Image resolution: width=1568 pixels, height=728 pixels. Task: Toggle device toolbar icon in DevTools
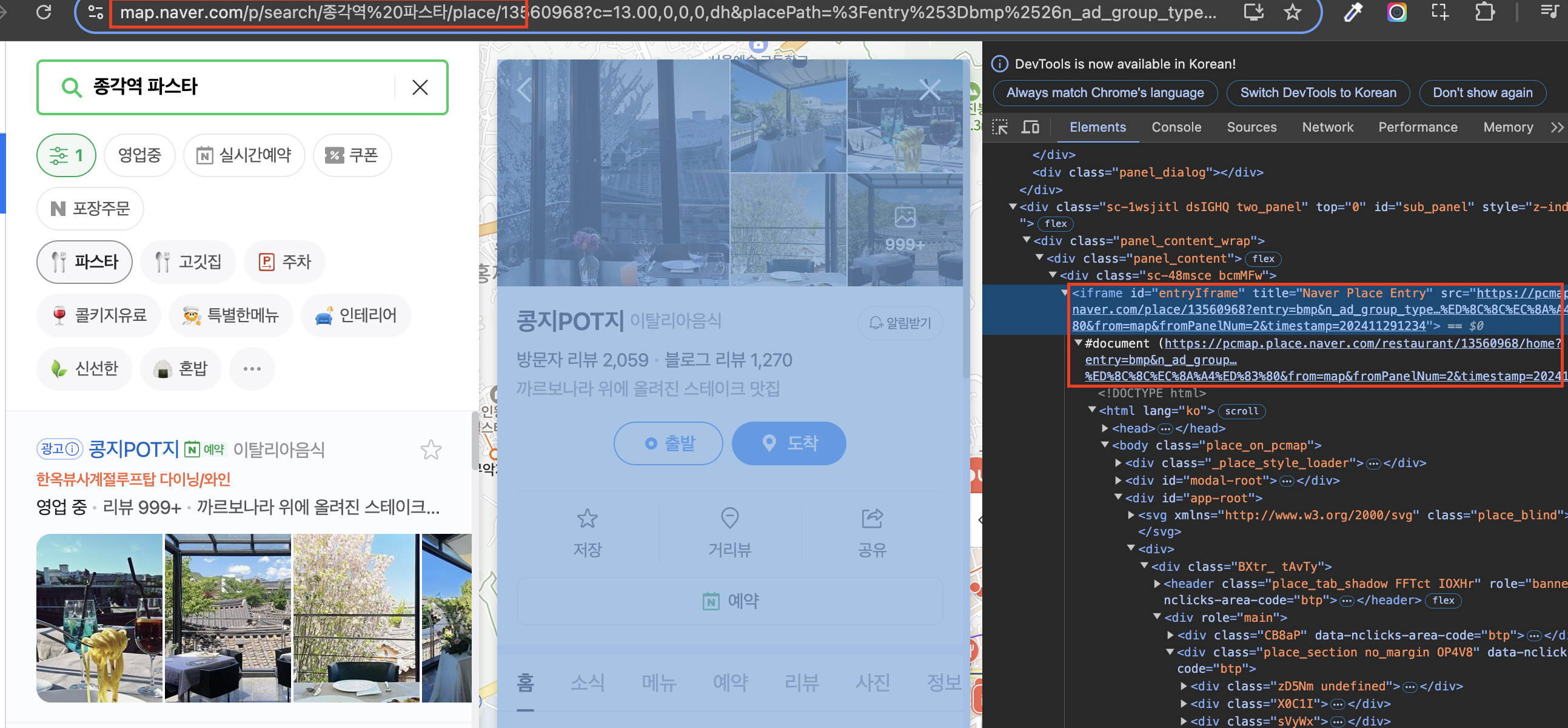coord(1030,127)
